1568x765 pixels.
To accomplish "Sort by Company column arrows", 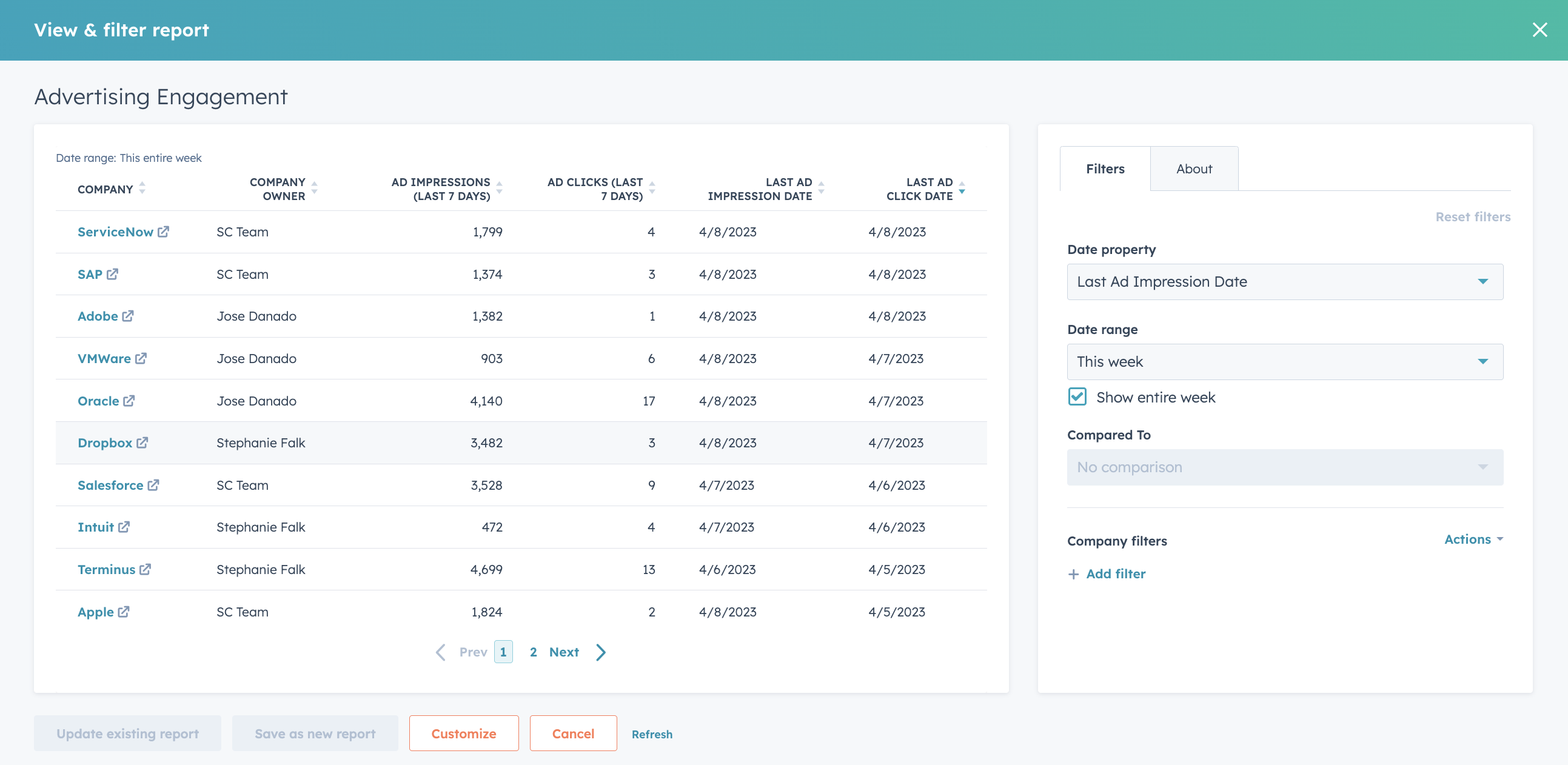I will (x=142, y=188).
